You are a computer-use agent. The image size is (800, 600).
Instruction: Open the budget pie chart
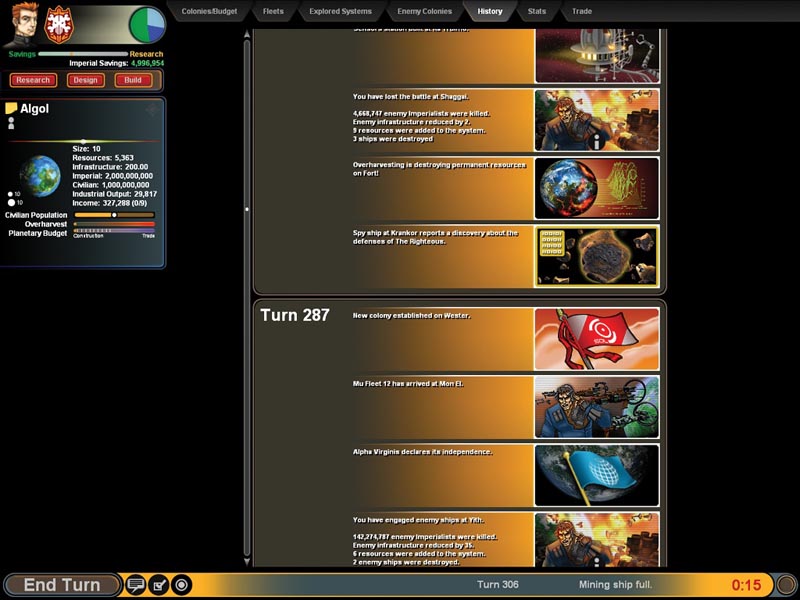pyautogui.click(x=147, y=25)
